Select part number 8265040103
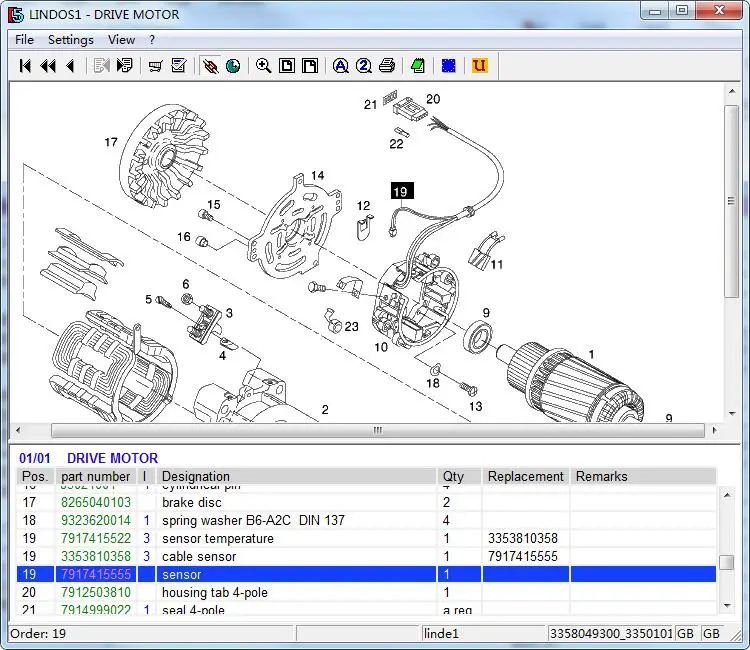This screenshot has height=650, width=750. (x=96, y=503)
